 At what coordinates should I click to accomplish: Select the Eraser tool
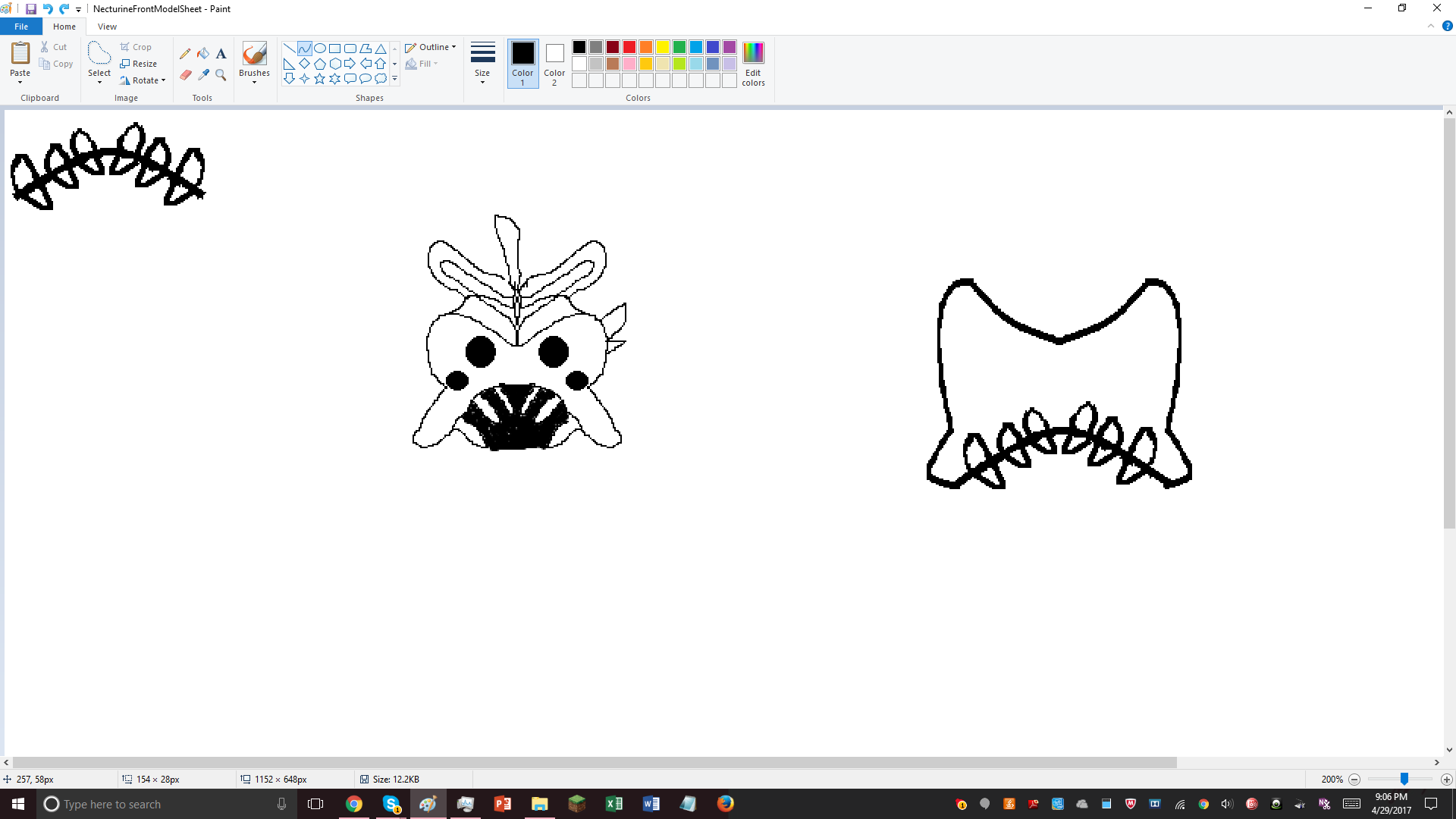(185, 74)
